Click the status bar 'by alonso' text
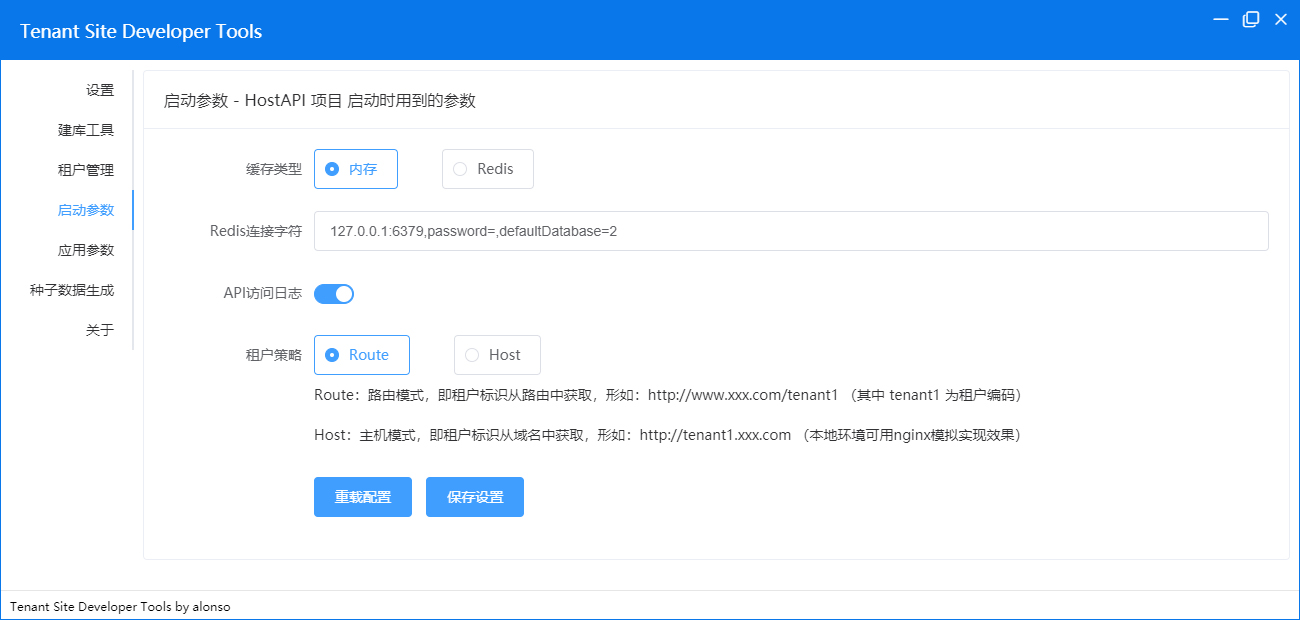 (203, 607)
